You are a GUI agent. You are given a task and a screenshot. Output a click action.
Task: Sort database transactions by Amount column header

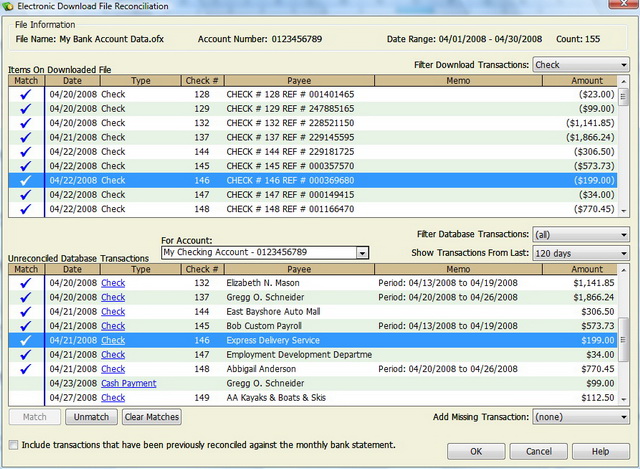pyautogui.click(x=587, y=269)
